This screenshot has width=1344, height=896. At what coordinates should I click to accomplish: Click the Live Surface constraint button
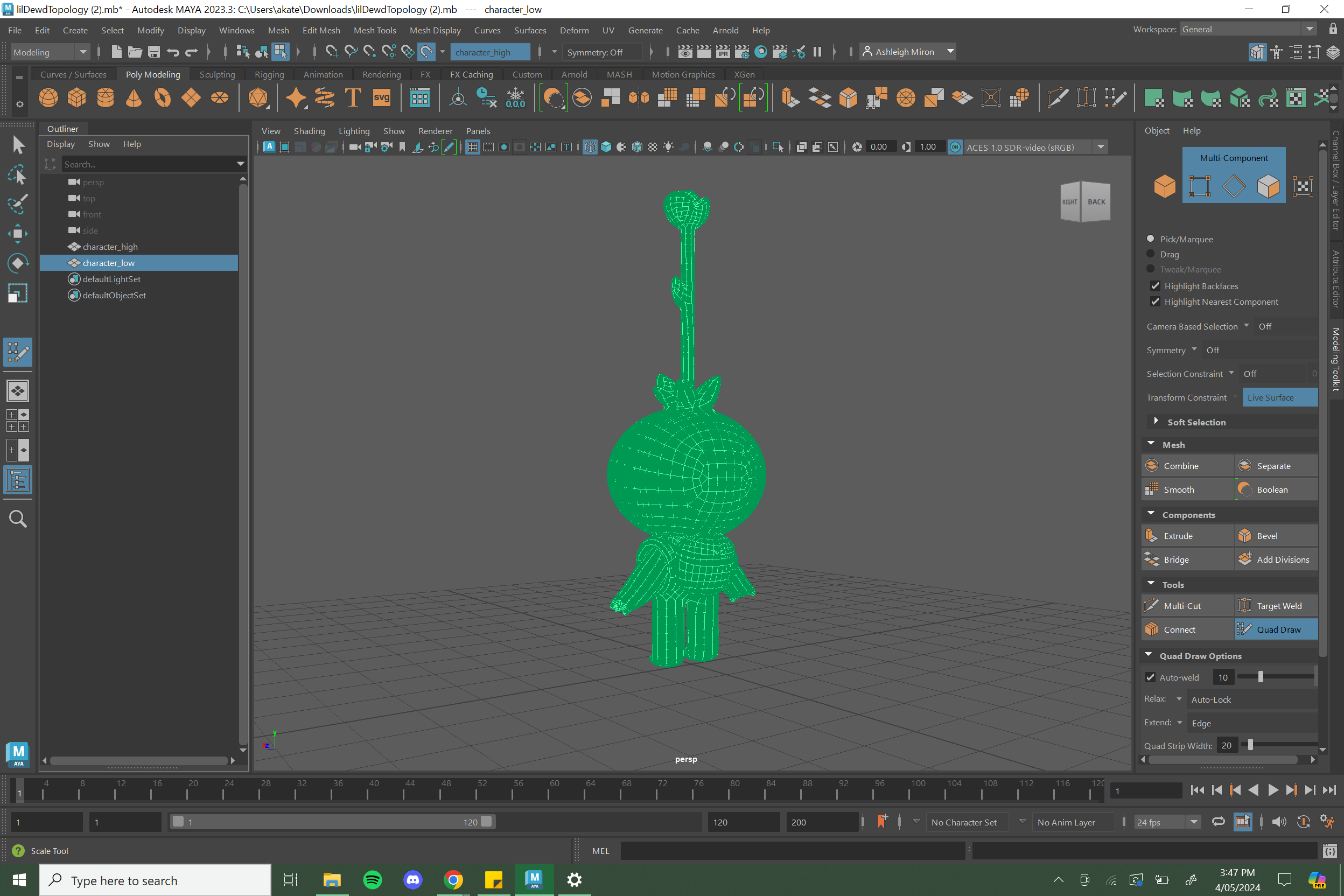(x=1280, y=397)
